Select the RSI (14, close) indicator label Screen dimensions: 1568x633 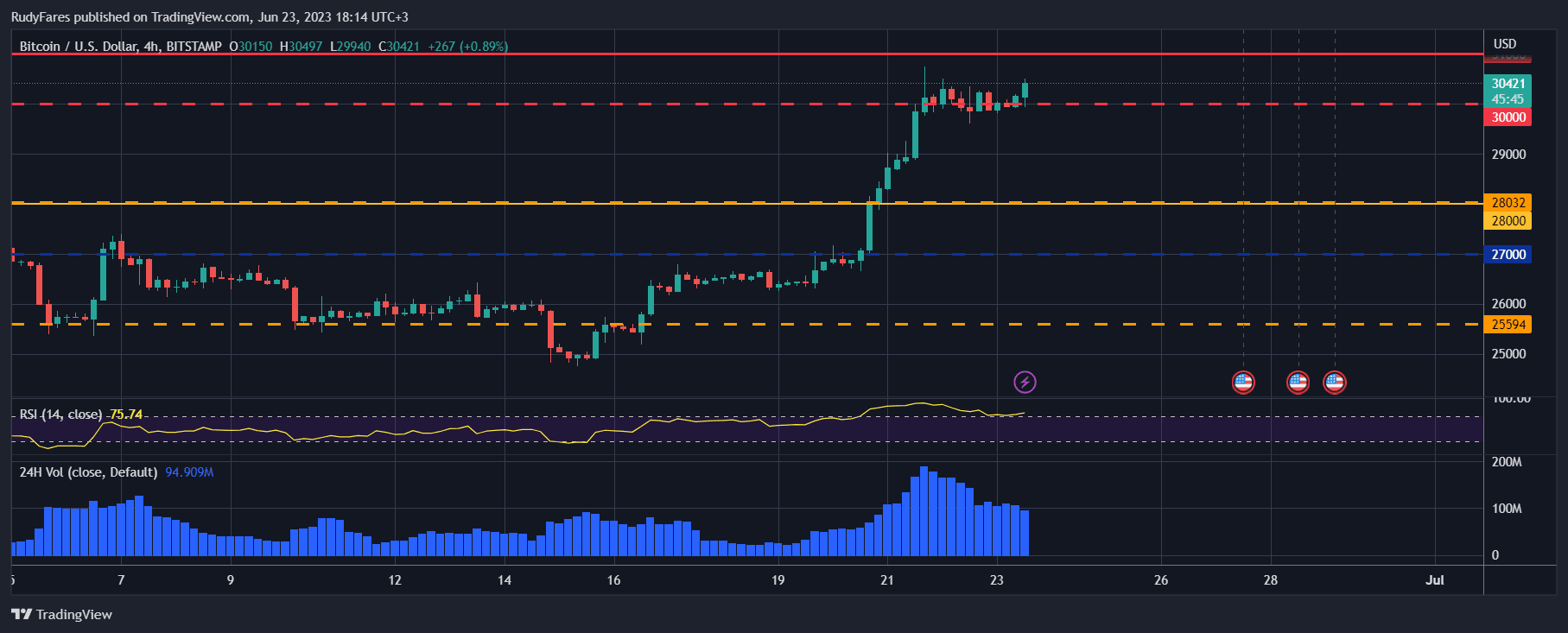pos(60,415)
